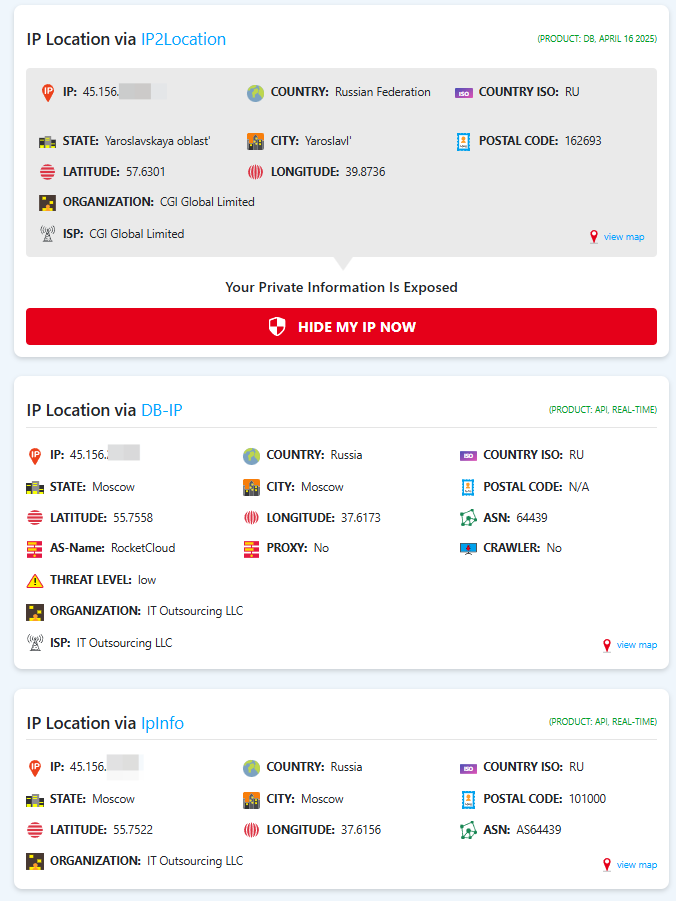The width and height of the screenshot is (676, 901).
Task: Open the IP2Location link in heading
Action: (x=183, y=39)
